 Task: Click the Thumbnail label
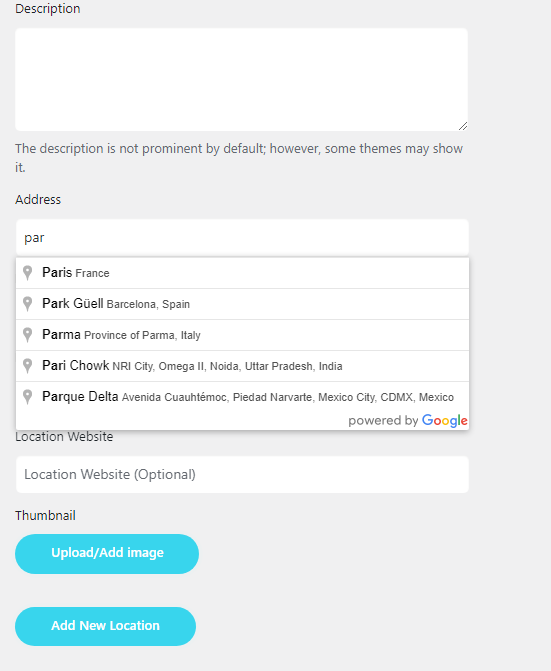point(45,515)
